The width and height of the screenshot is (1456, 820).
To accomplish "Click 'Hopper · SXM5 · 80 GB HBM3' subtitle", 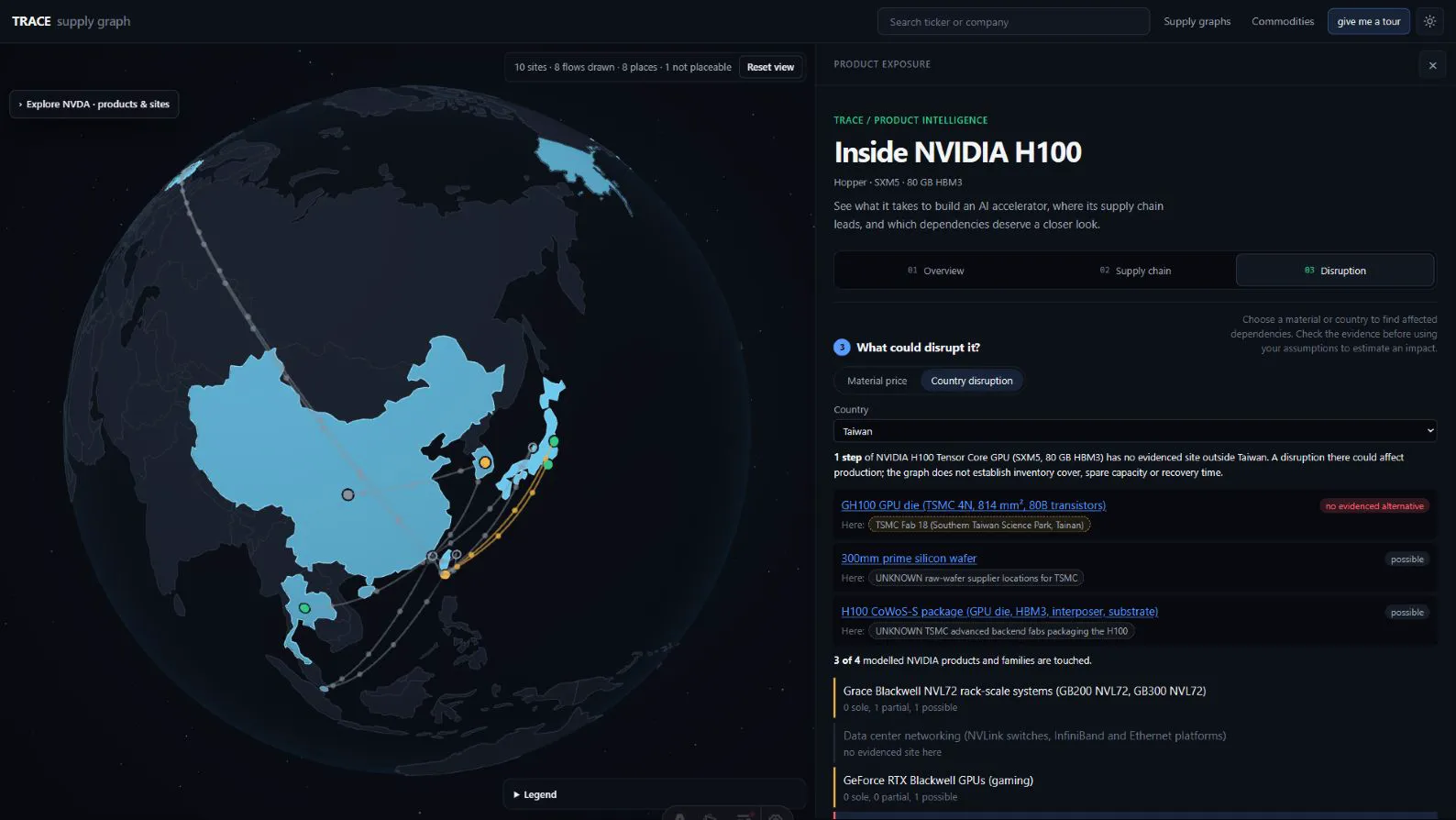I will click(x=898, y=183).
